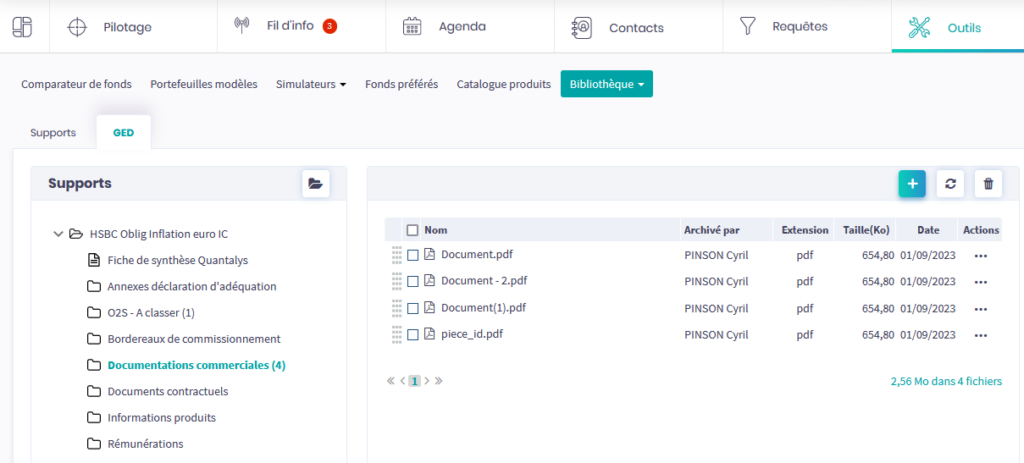Click the trash delete icon

(988, 184)
